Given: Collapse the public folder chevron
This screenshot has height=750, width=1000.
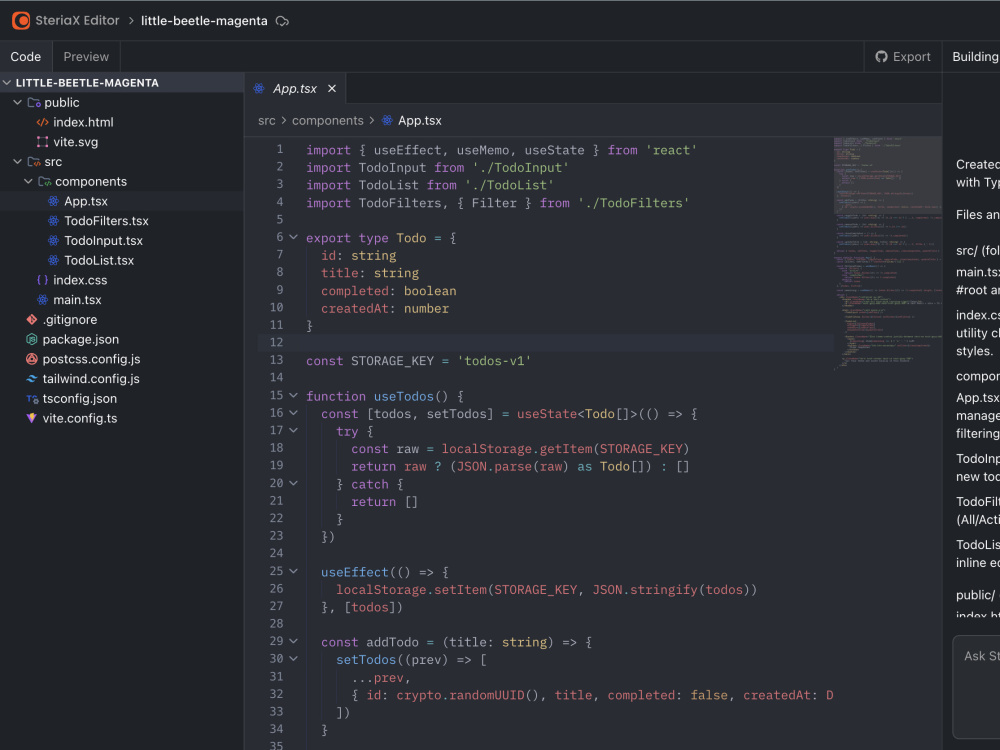Looking at the screenshot, I should coord(18,103).
